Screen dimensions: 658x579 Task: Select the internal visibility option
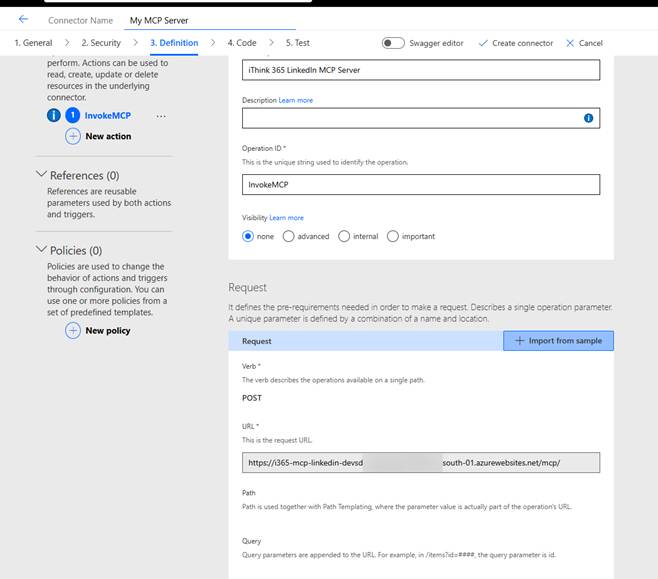(x=344, y=236)
